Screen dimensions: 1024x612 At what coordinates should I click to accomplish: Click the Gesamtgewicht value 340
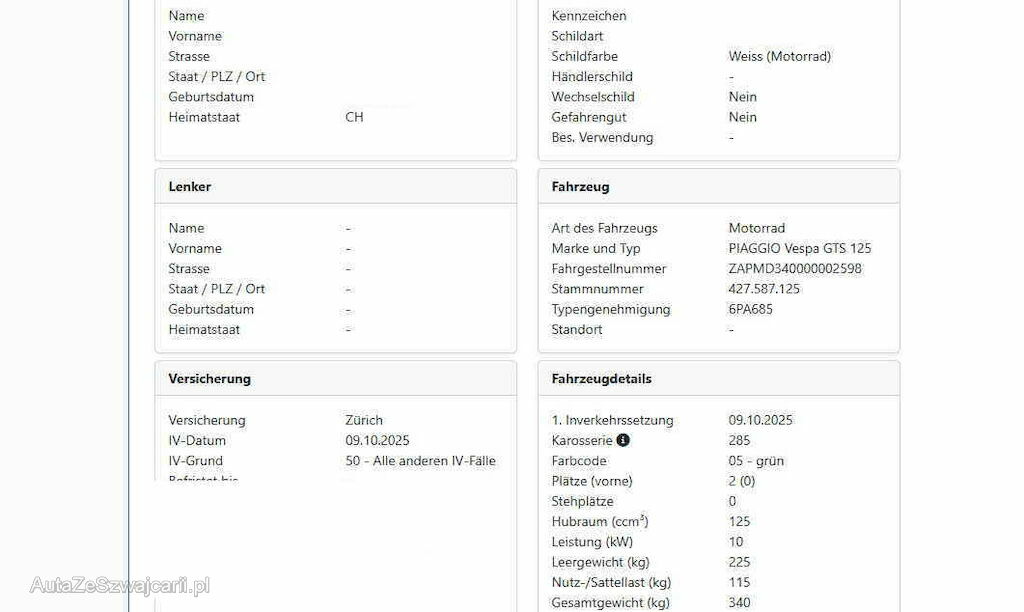click(x=741, y=603)
